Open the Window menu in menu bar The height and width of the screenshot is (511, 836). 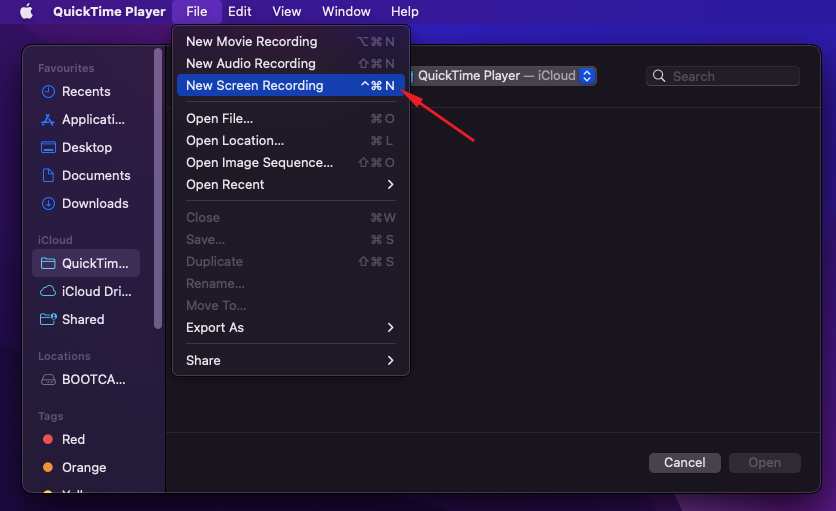point(346,11)
